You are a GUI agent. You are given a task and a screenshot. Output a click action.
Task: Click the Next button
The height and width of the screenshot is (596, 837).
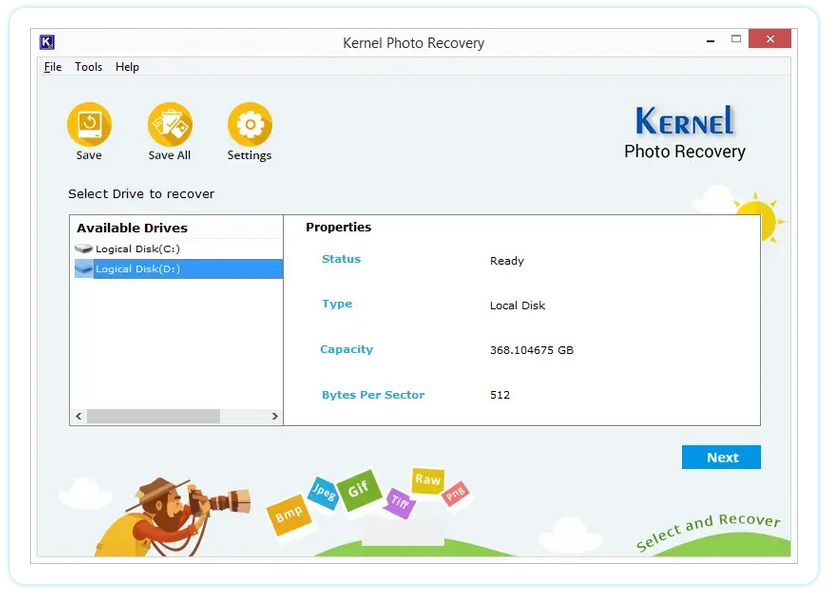[721, 457]
